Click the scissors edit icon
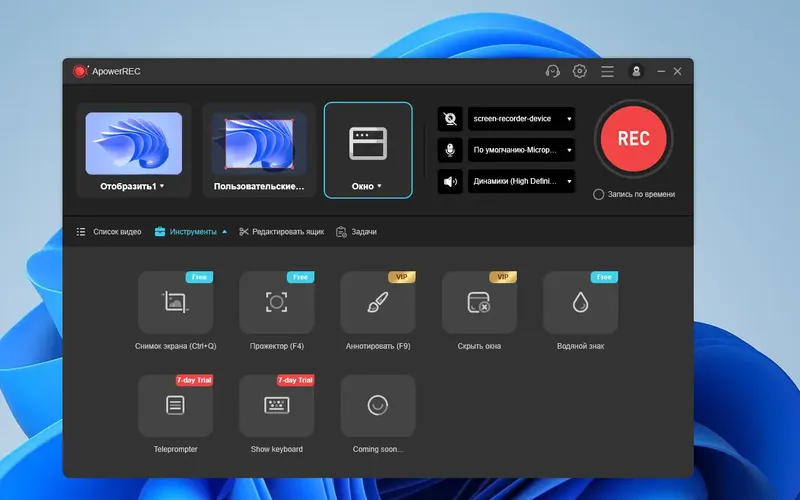Viewport: 800px width, 500px height. tap(243, 232)
